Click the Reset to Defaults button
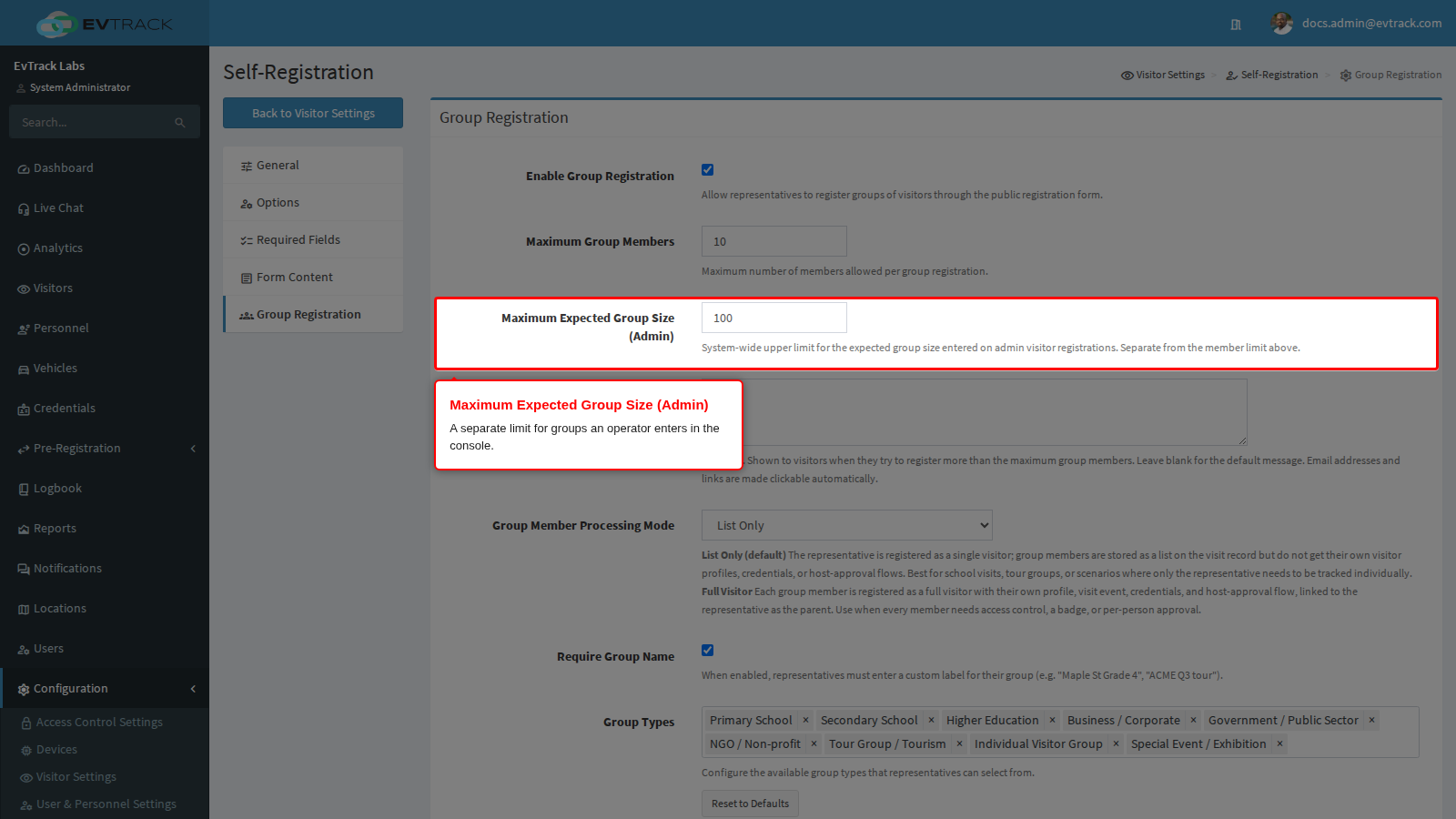 (750, 804)
